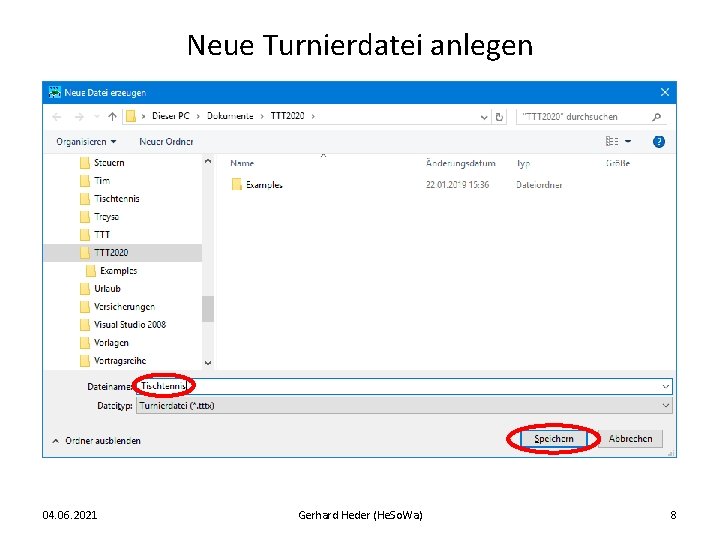Go up one folder level arrow
The image size is (720, 540).
pos(112,117)
